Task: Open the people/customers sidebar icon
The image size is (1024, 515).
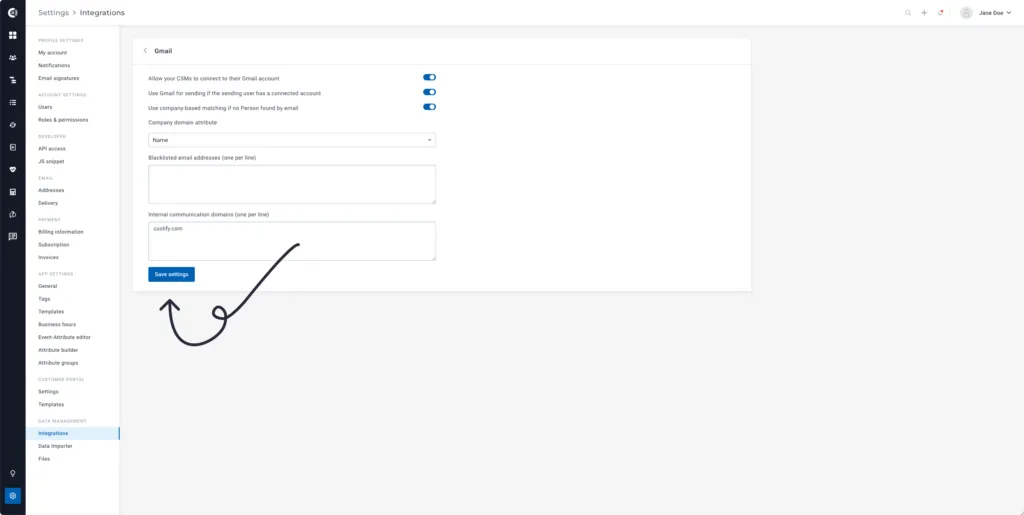Action: click(x=12, y=57)
